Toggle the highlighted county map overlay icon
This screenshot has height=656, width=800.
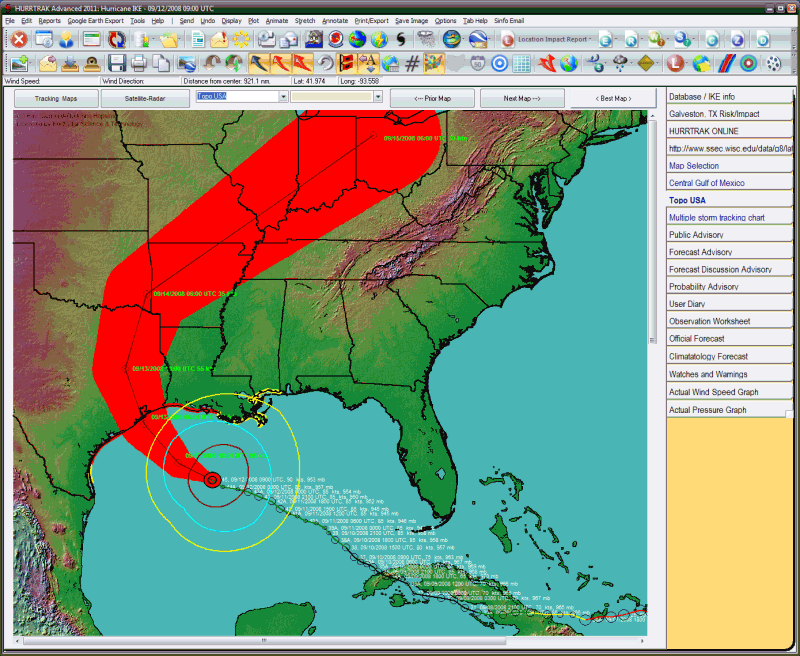pos(433,64)
